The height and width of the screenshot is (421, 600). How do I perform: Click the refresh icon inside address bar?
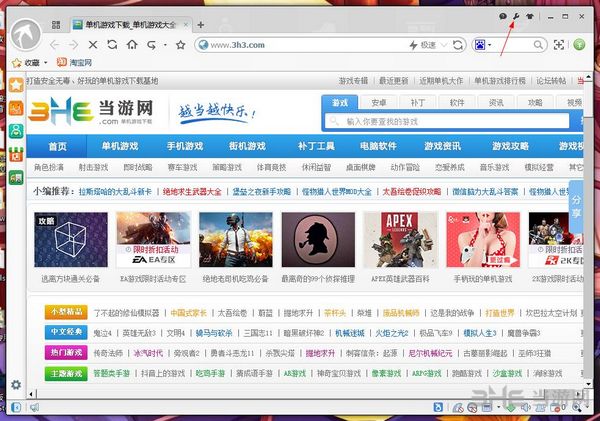(x=458, y=45)
